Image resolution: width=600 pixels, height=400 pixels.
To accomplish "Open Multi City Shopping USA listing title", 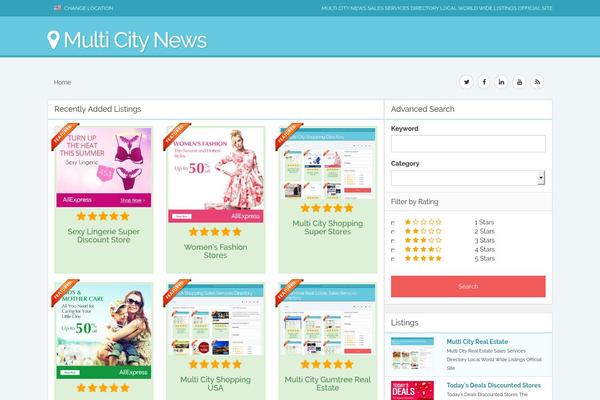I will pyautogui.click(x=215, y=384).
